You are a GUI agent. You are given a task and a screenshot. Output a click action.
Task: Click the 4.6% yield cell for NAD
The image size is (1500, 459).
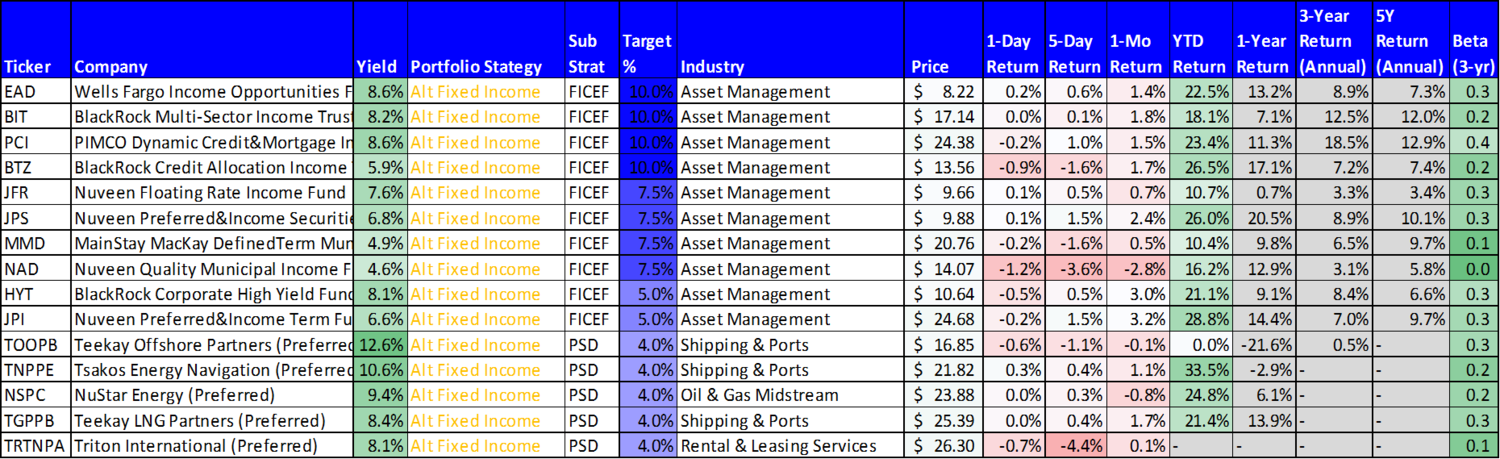tap(380, 269)
